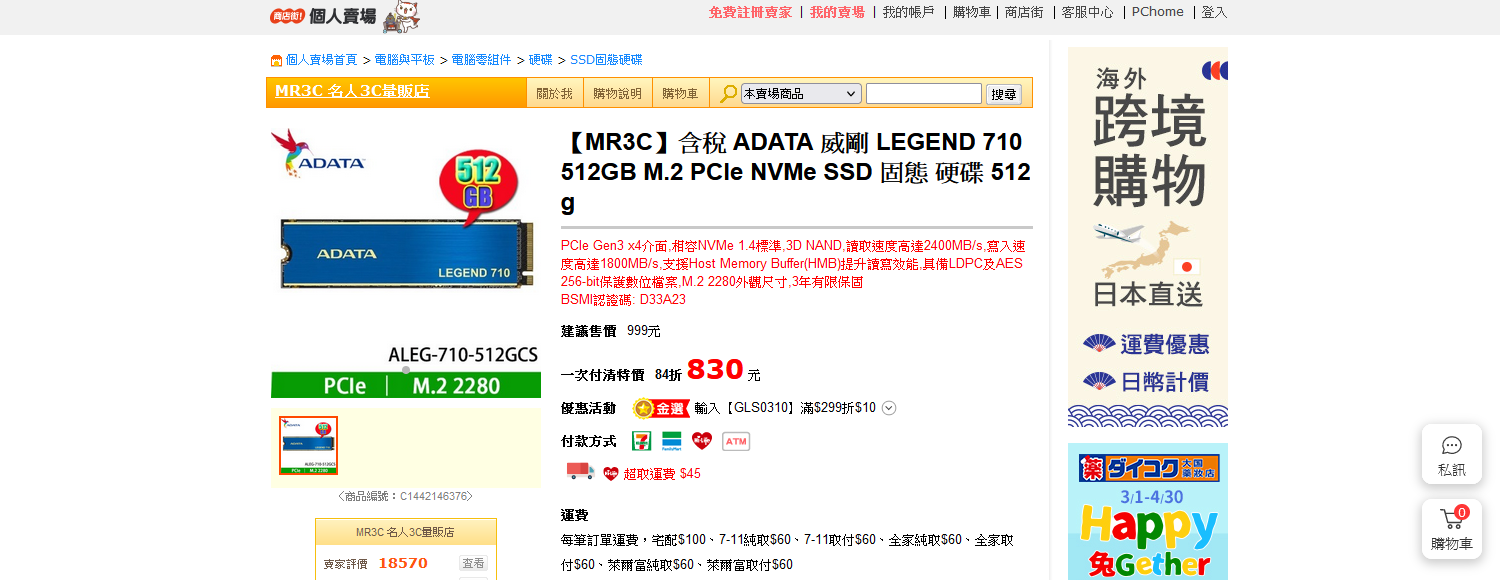Select the ADATA SSD product thumbnail
The height and width of the screenshot is (580, 1500).
tap(309, 446)
